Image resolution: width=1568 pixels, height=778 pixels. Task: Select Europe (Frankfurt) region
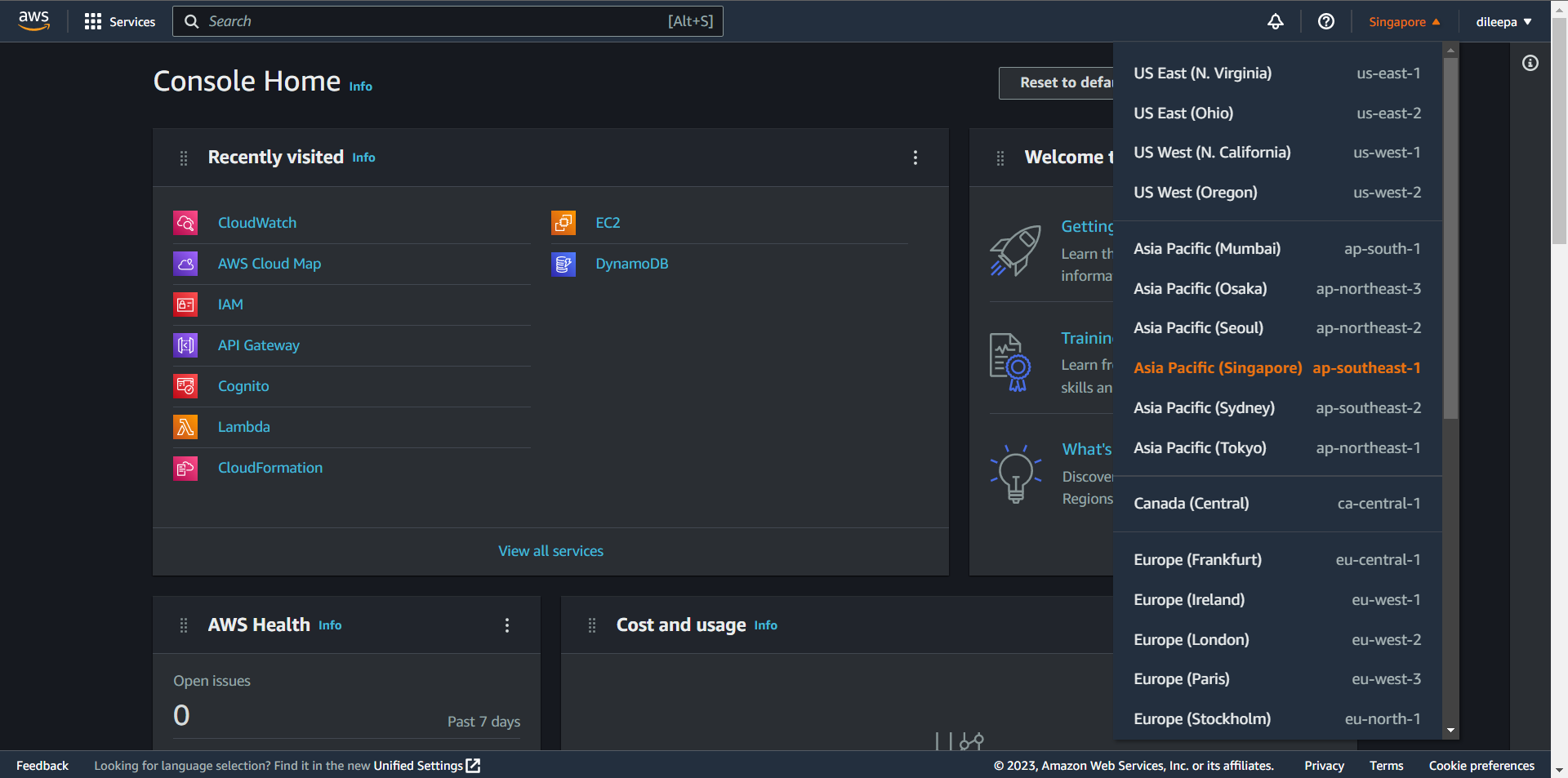1277,560
